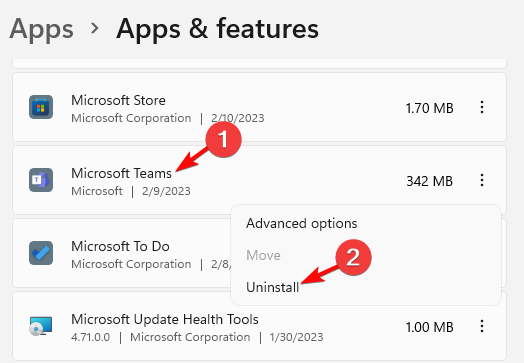This screenshot has height=363, width=524.
Task: Select the Microsoft Teams app name
Action: point(121,173)
